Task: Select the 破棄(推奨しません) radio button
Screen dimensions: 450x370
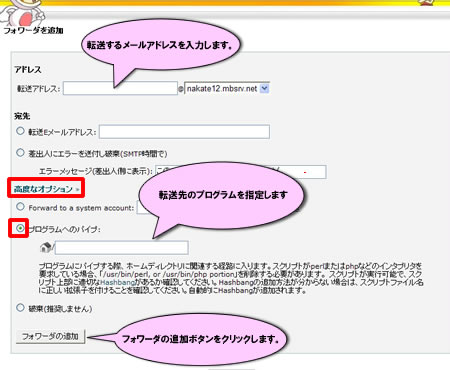Action: [20, 308]
